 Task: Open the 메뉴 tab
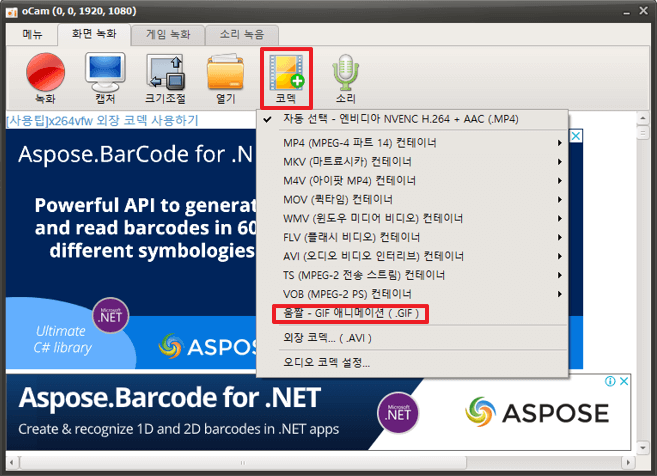coord(32,34)
